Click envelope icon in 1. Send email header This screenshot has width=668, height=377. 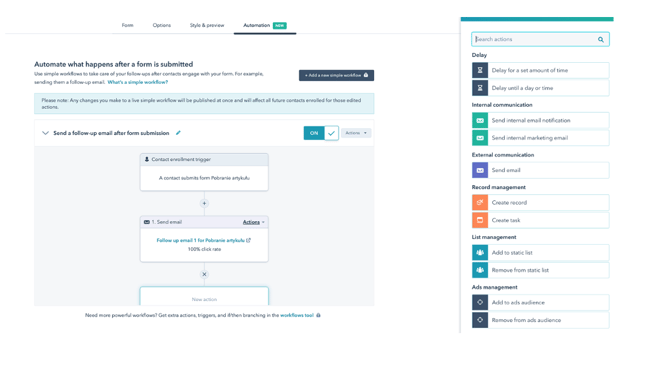[x=147, y=222]
